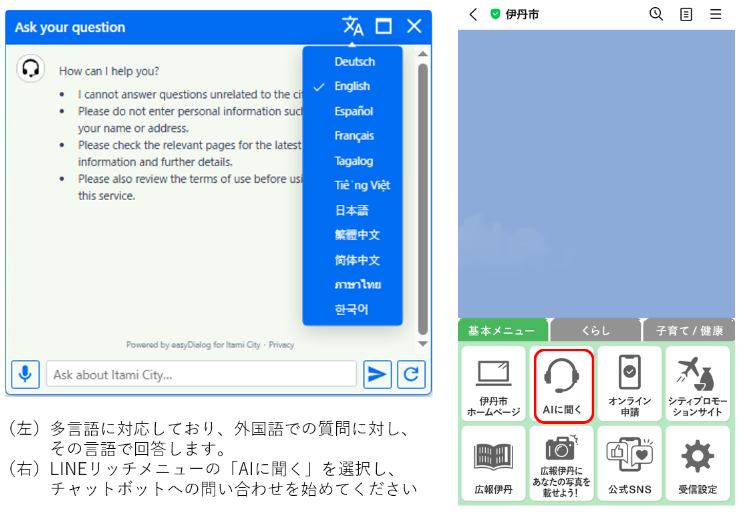The width and height of the screenshot is (744, 516).
Task: Pick Tagalog in the language dropdown
Action: 353,161
